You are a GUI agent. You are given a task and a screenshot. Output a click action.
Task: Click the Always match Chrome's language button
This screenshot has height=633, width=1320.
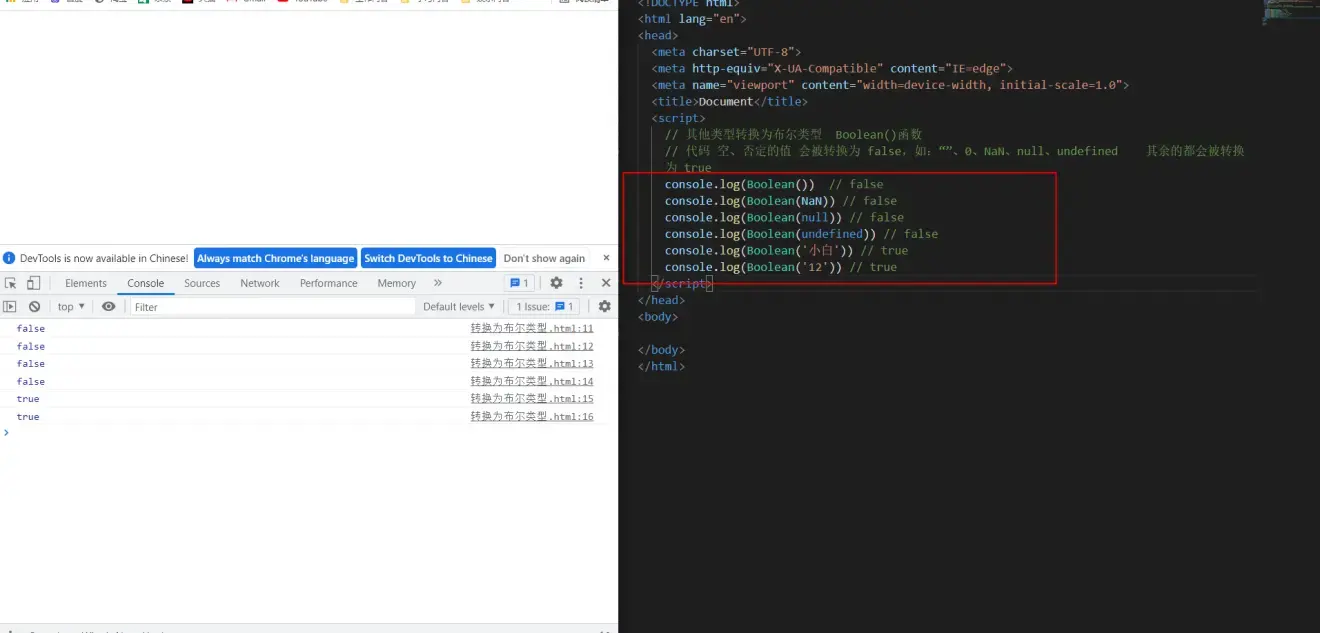276,258
